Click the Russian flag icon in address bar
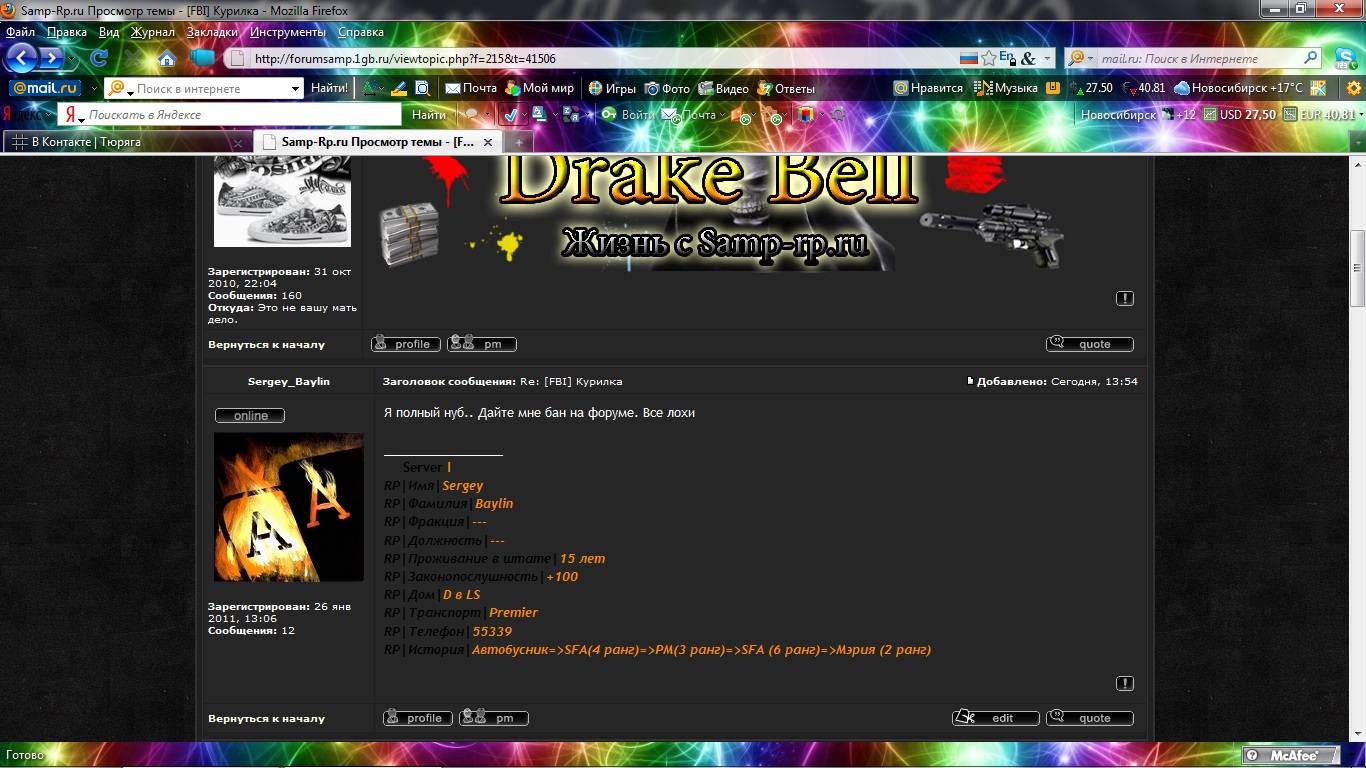 click(968, 59)
